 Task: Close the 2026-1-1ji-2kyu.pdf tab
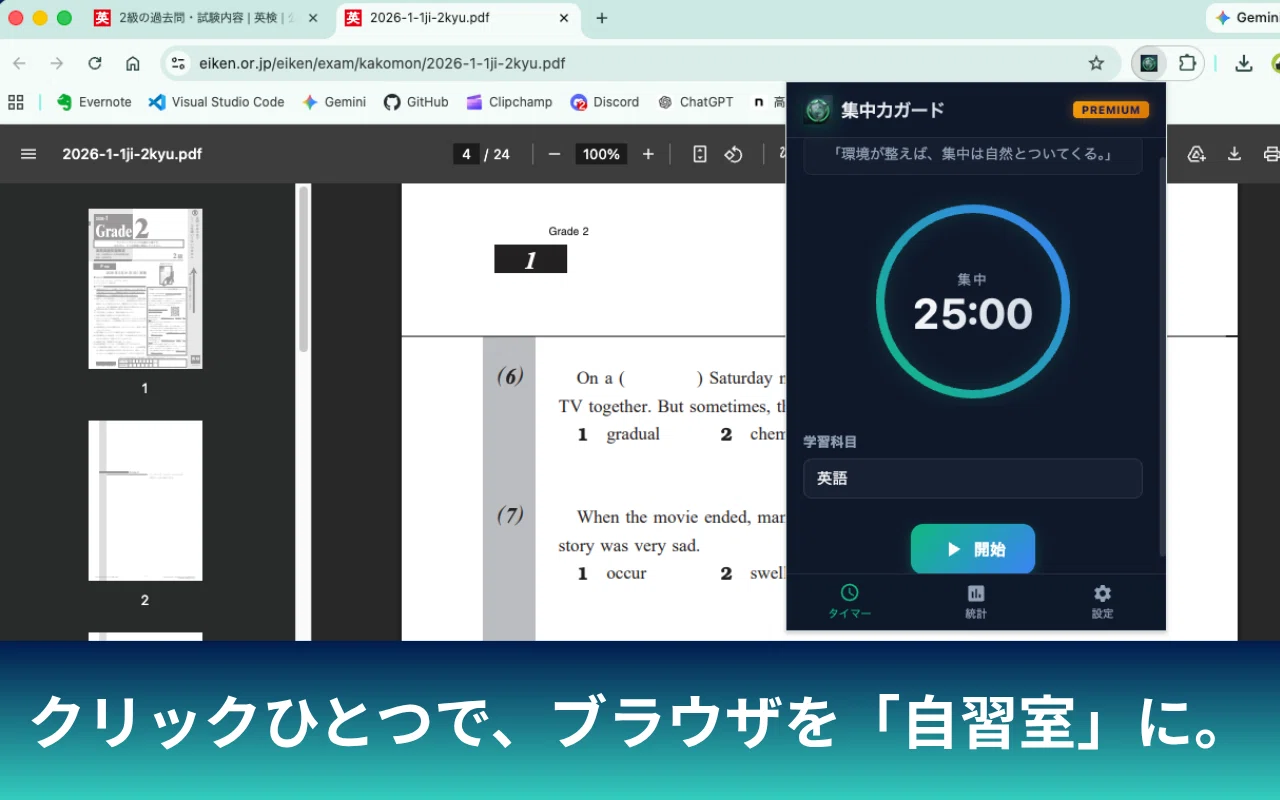[x=564, y=18]
